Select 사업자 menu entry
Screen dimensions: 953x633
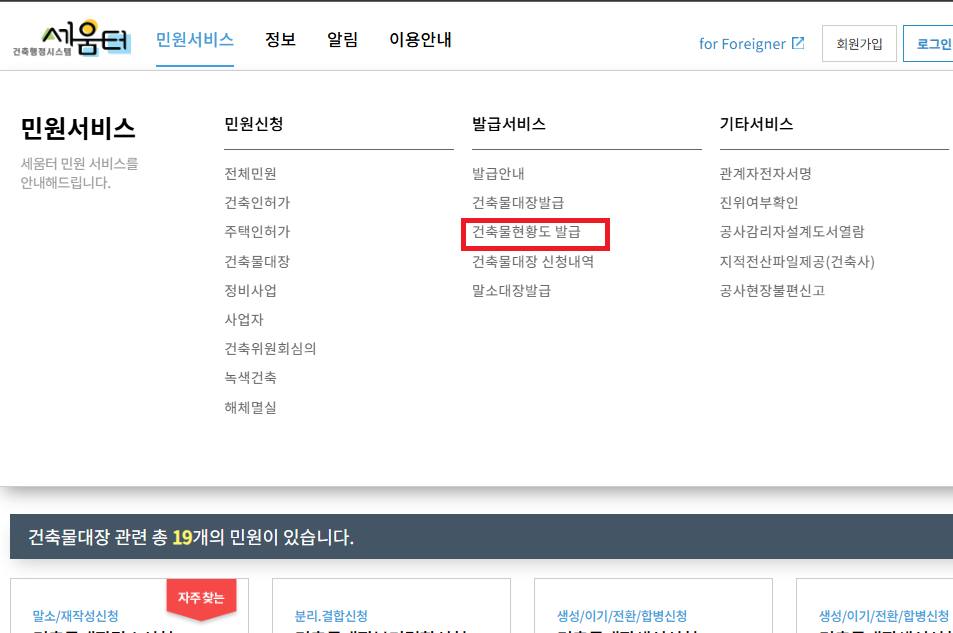click(x=244, y=320)
